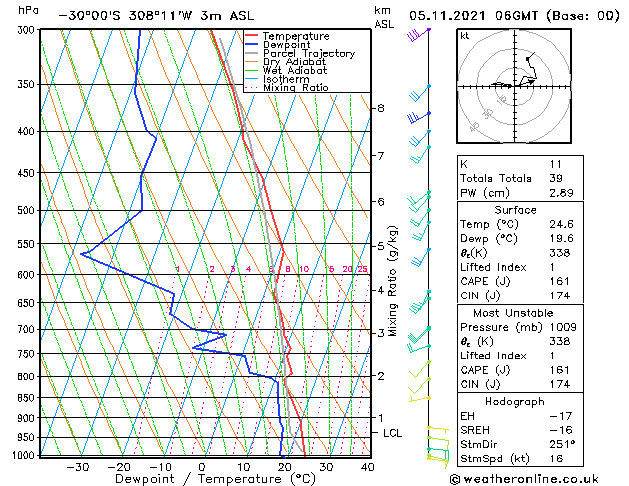Click the LCL marker label
Image resolution: width=629 pixels, height=486 pixels.
tap(392, 433)
